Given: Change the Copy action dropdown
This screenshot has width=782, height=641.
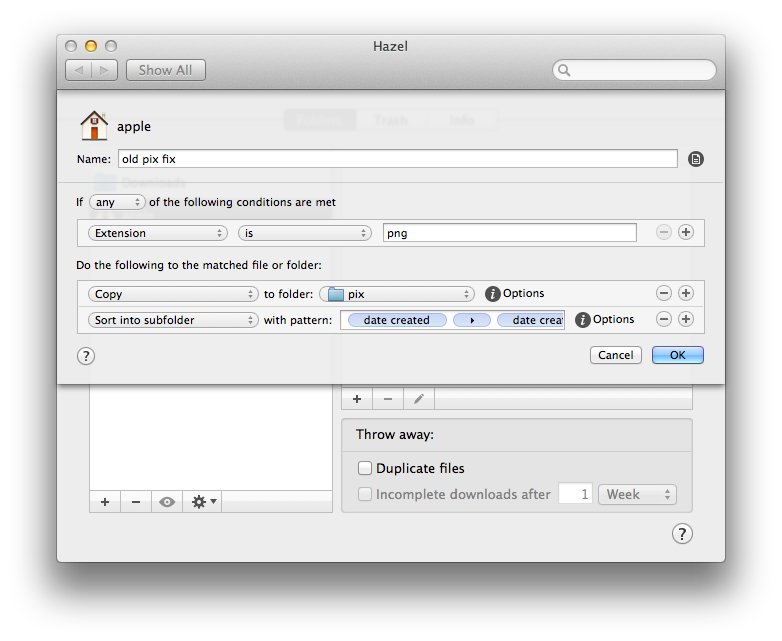Looking at the screenshot, I should tap(173, 294).
